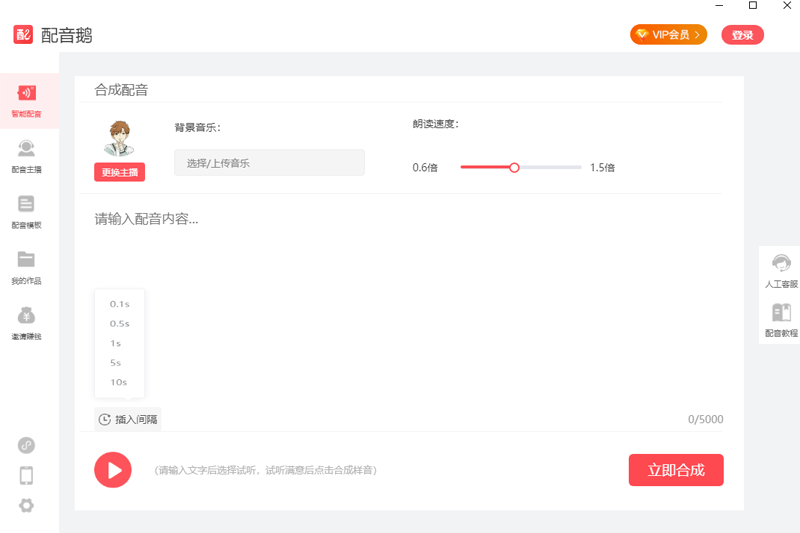The height and width of the screenshot is (533, 800).
Task: Click the reading speed slider handle
Action: point(514,167)
